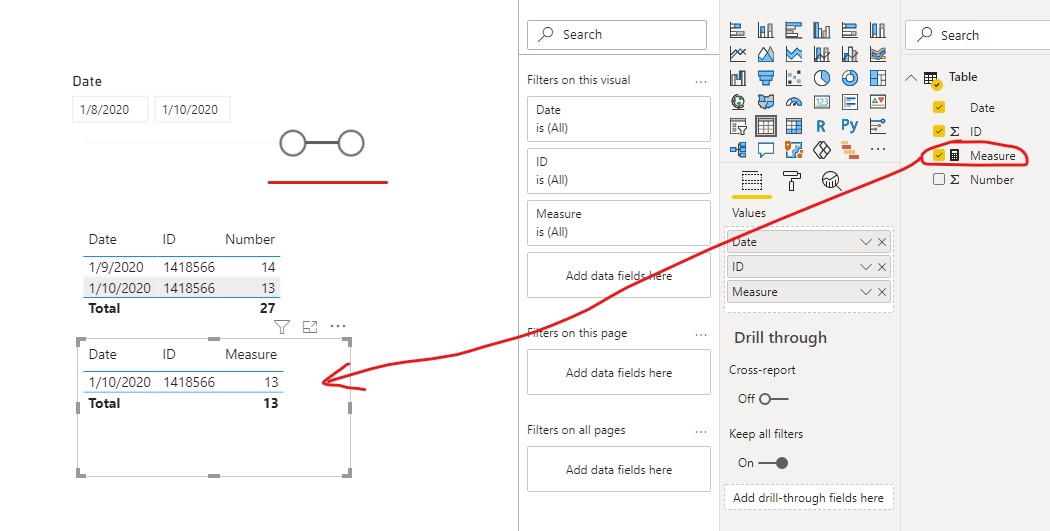Image resolution: width=1050 pixels, height=531 pixels.
Task: Select the Line chart visual
Action: click(738, 54)
